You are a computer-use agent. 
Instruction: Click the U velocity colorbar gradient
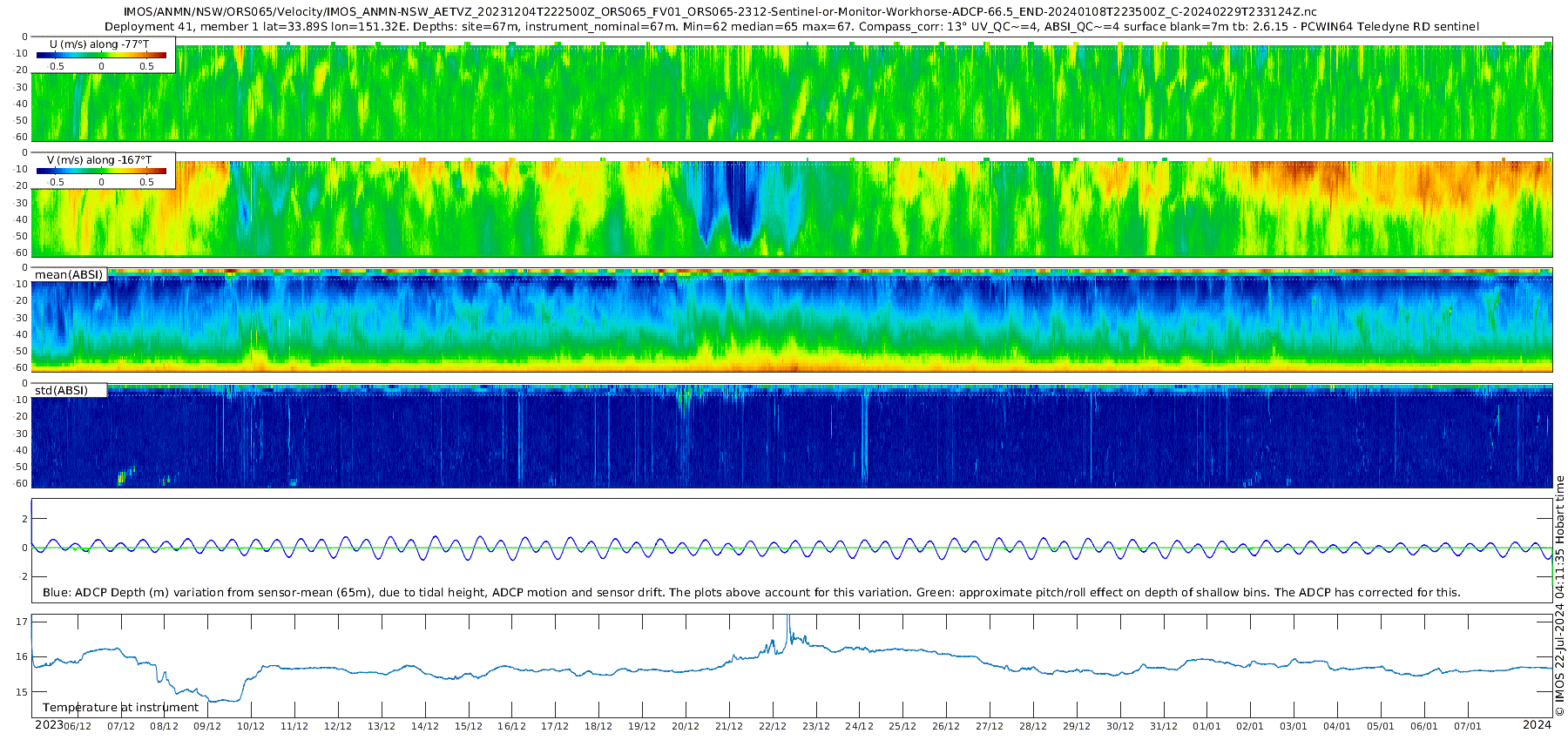101,55
